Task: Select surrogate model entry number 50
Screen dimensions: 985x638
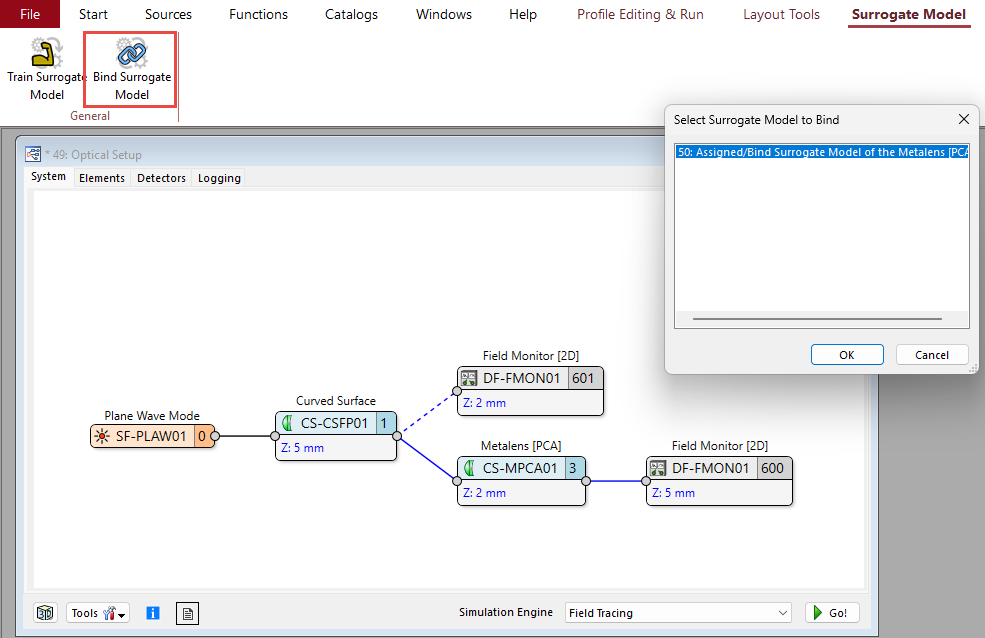Action: pyautogui.click(x=822, y=152)
